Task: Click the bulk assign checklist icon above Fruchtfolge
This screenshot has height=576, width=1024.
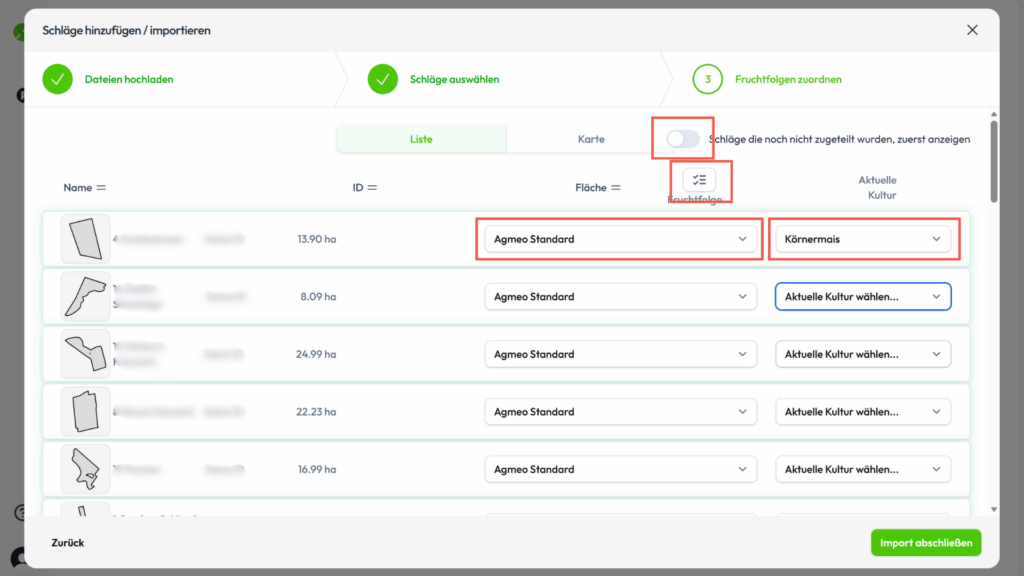Action: [x=699, y=180]
